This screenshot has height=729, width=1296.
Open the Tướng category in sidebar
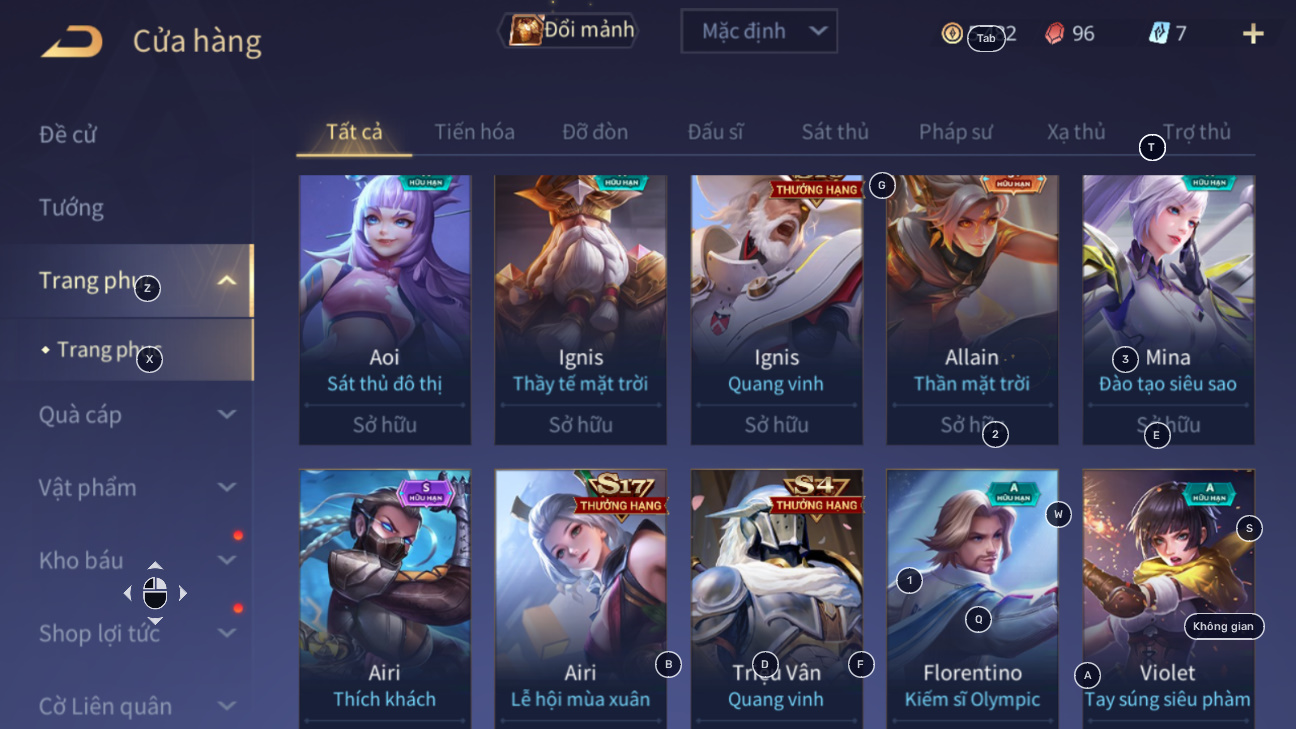coord(71,208)
